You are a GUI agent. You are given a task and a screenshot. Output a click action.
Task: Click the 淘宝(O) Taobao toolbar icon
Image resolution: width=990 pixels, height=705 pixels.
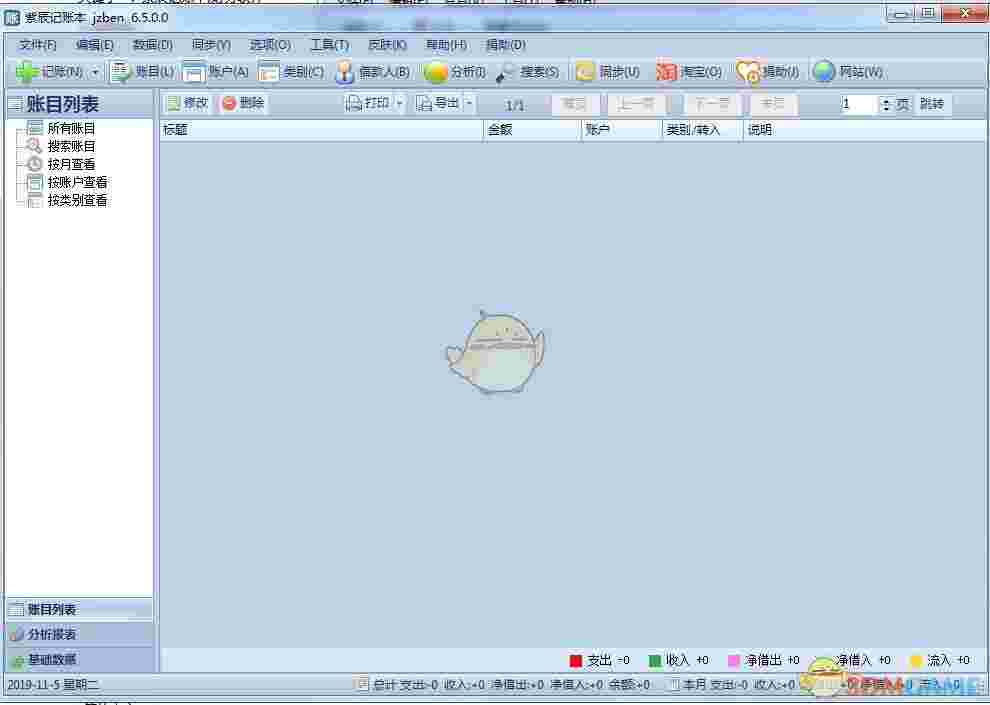pos(666,72)
